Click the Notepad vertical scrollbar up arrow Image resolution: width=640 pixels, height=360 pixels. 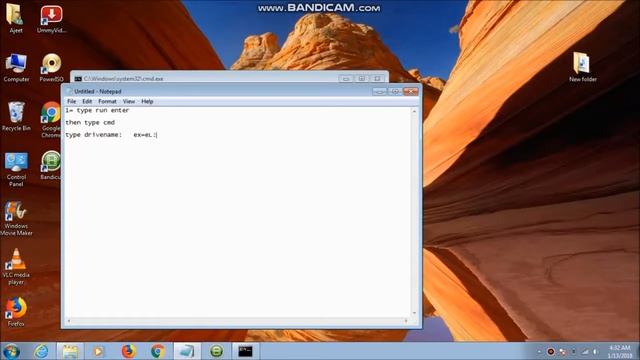coord(414,111)
